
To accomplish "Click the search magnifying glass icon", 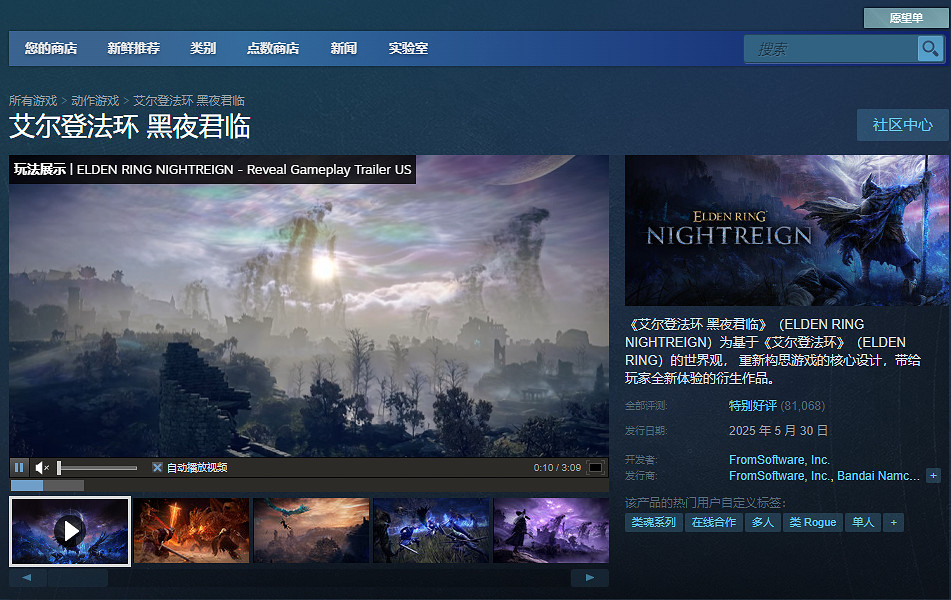I will coord(931,48).
